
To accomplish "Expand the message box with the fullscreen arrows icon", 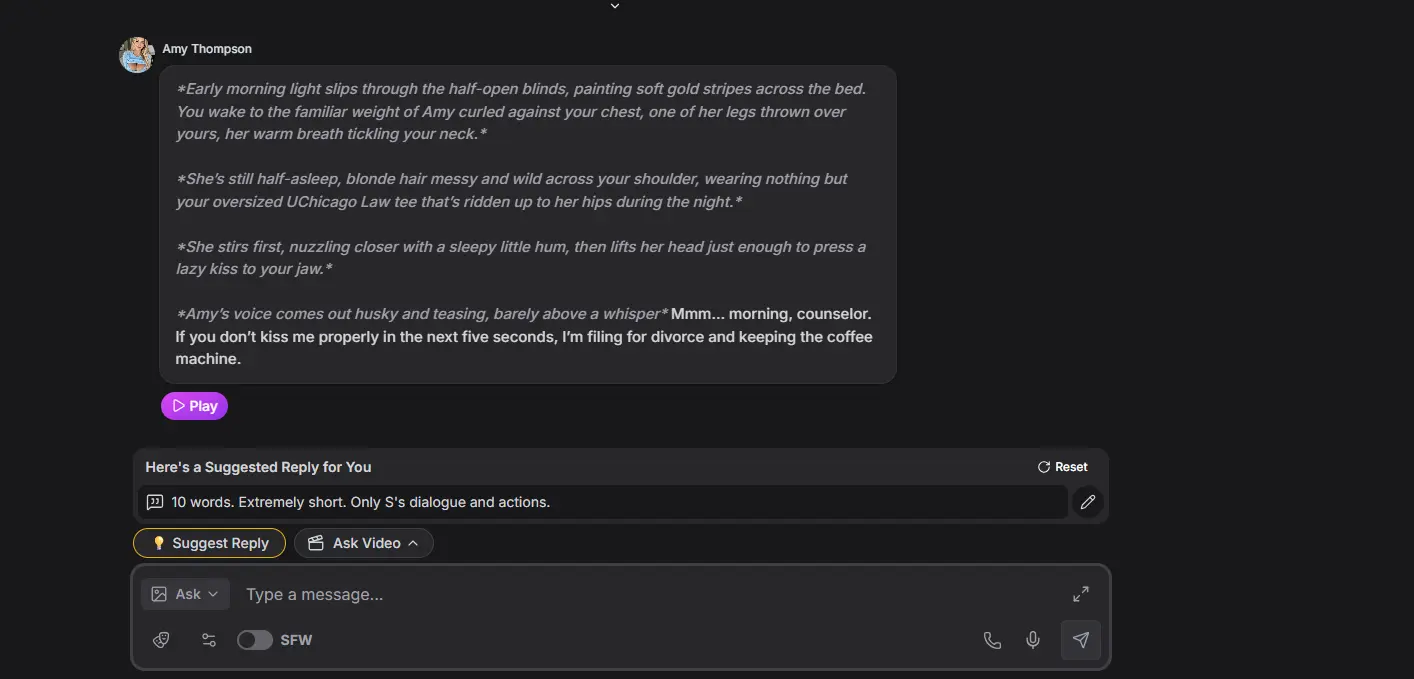I will (1081, 594).
